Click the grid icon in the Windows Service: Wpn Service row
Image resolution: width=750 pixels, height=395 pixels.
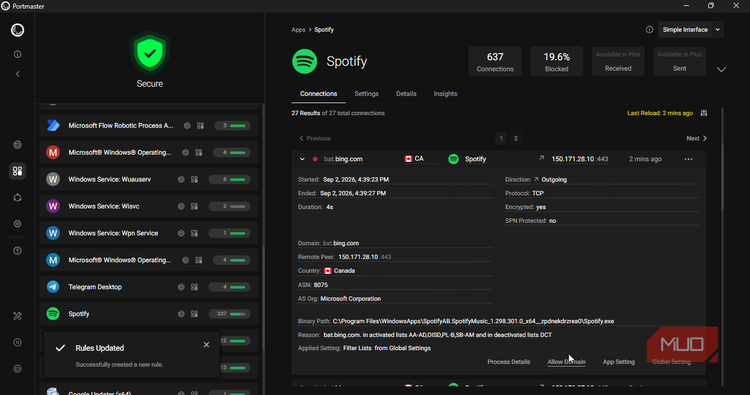click(x=194, y=233)
